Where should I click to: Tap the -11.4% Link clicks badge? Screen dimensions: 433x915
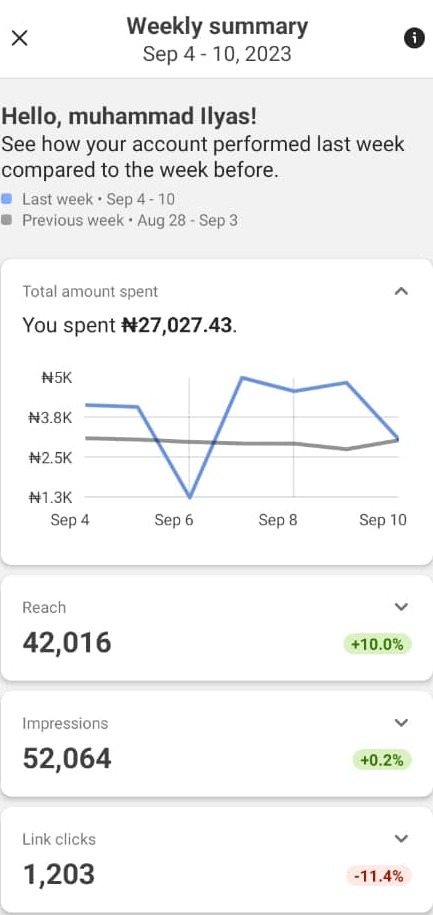(379, 876)
